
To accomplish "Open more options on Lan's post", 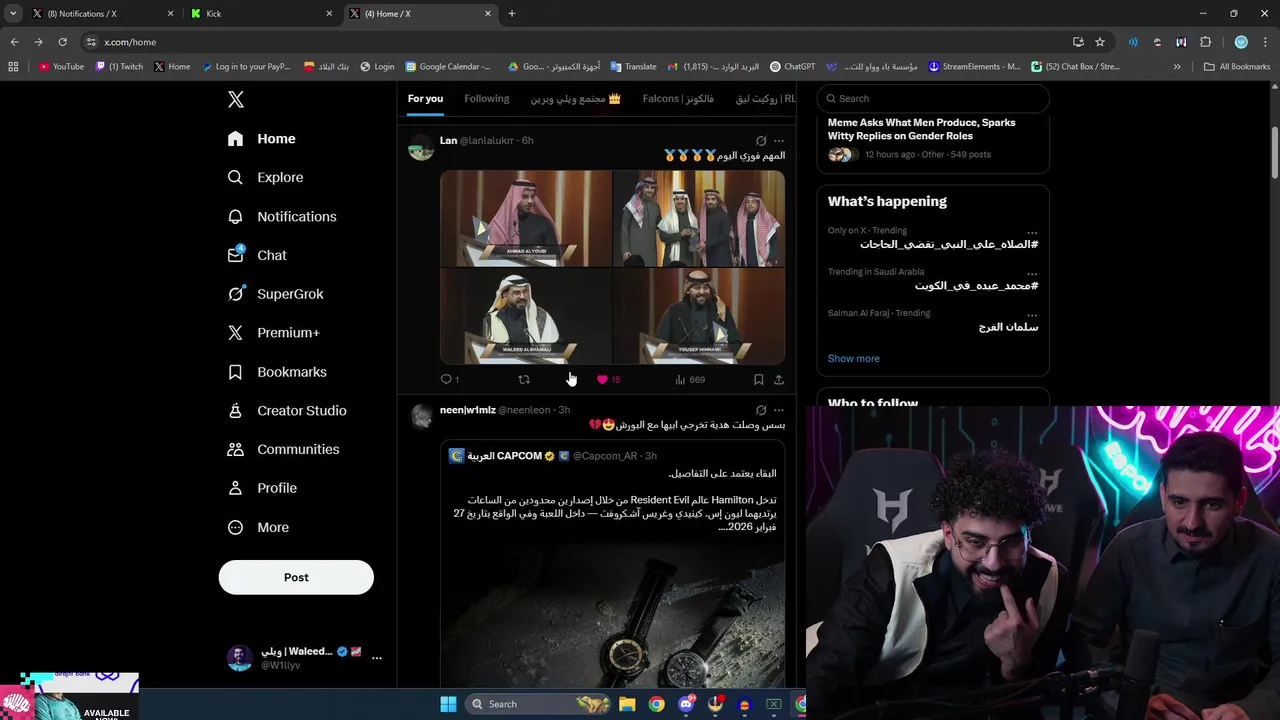I will pos(779,141).
